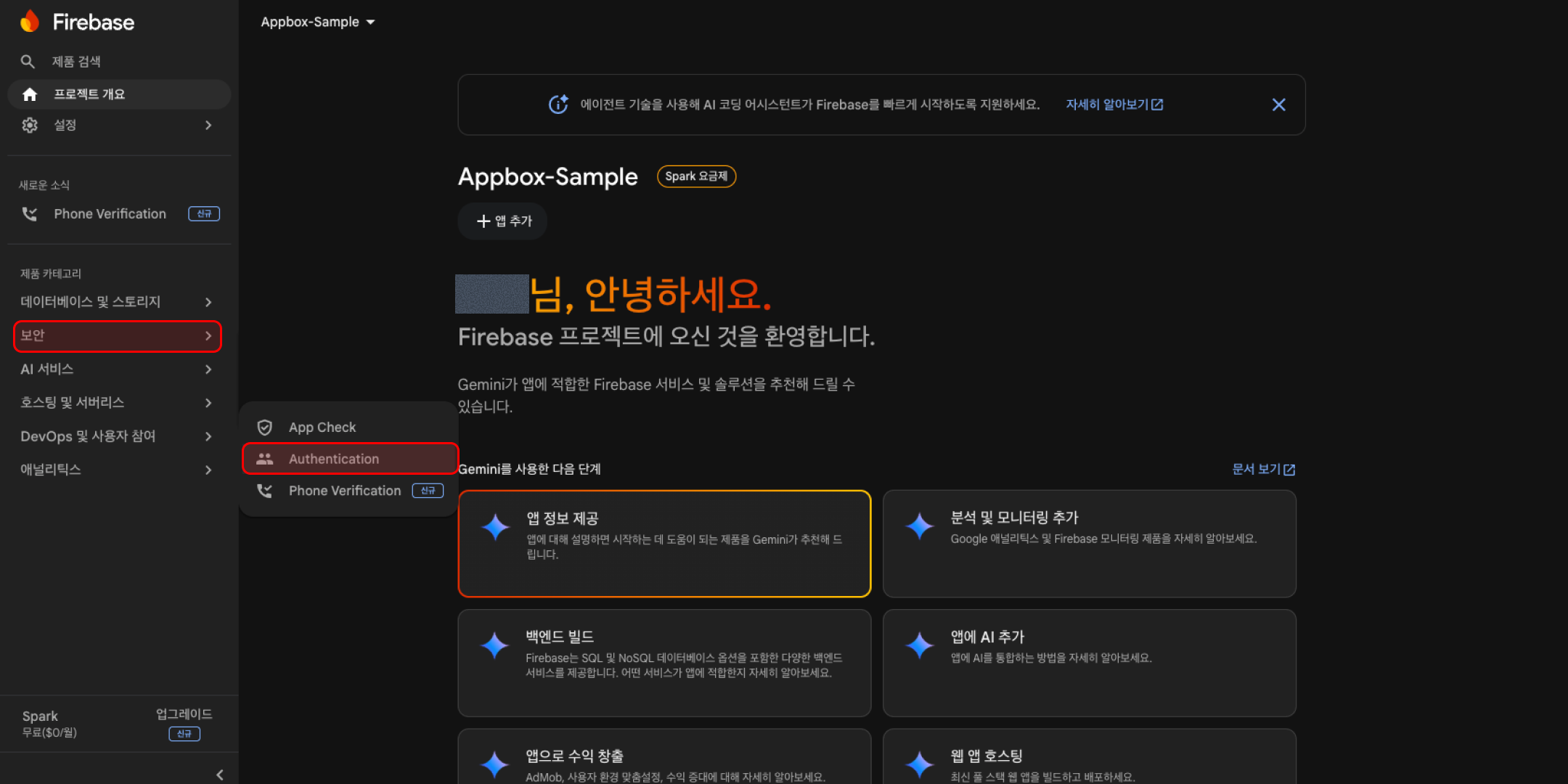The height and width of the screenshot is (784, 1568).
Task: Click the home icon for project overview
Action: pos(30,94)
